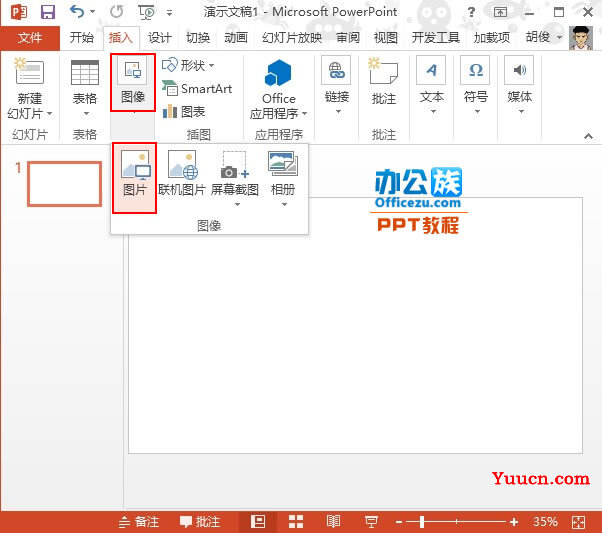
Task: Switch to Slide Sorter view
Action: click(x=296, y=521)
